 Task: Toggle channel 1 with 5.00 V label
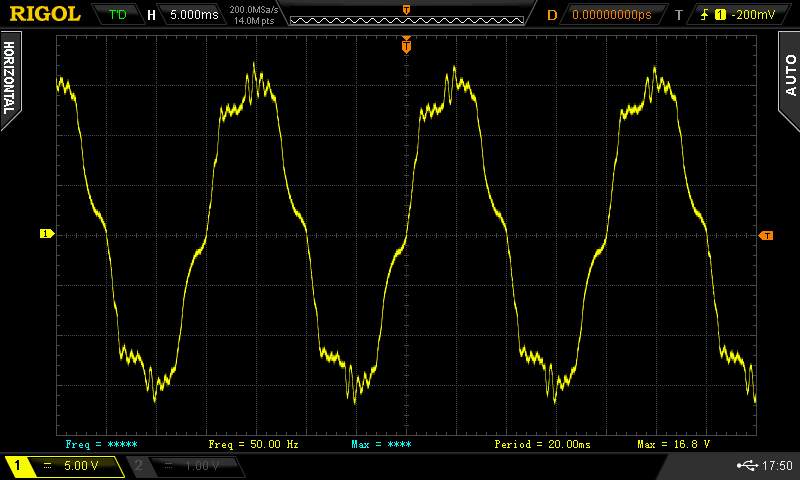[62, 465]
